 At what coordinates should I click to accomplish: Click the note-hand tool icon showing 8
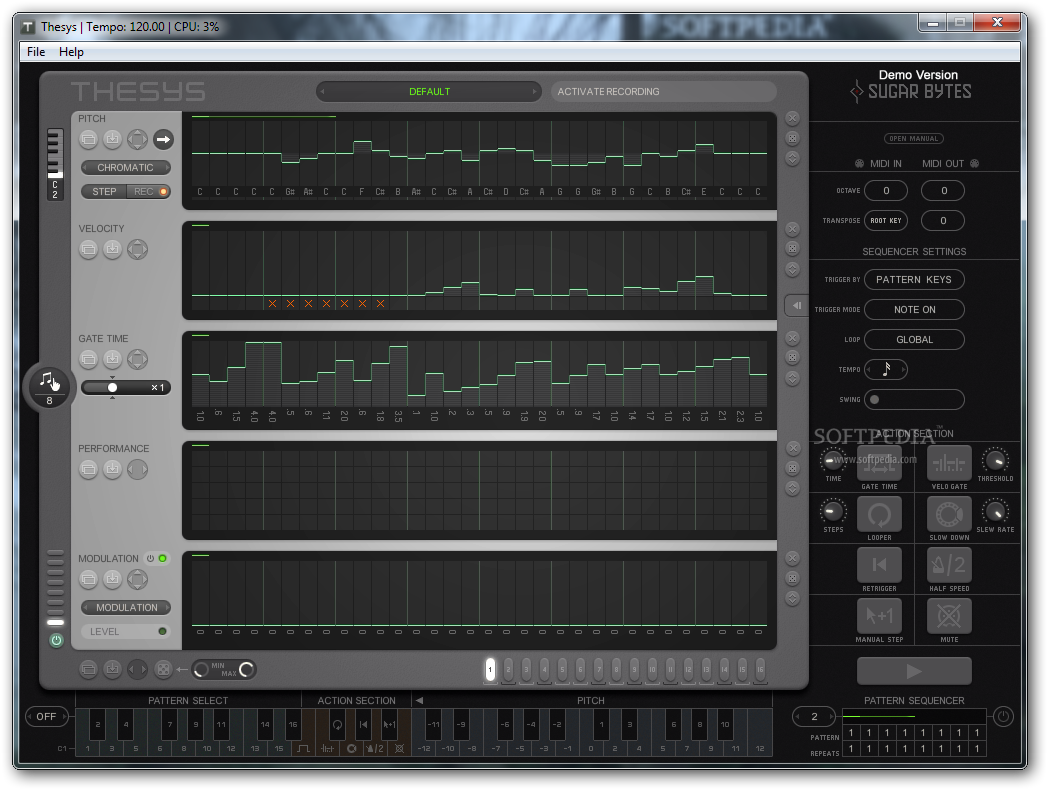pos(49,386)
